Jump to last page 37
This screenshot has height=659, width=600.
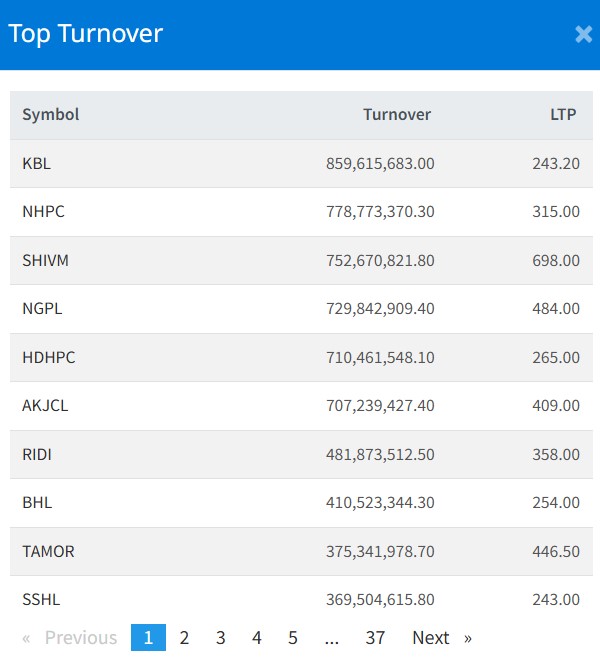click(375, 637)
